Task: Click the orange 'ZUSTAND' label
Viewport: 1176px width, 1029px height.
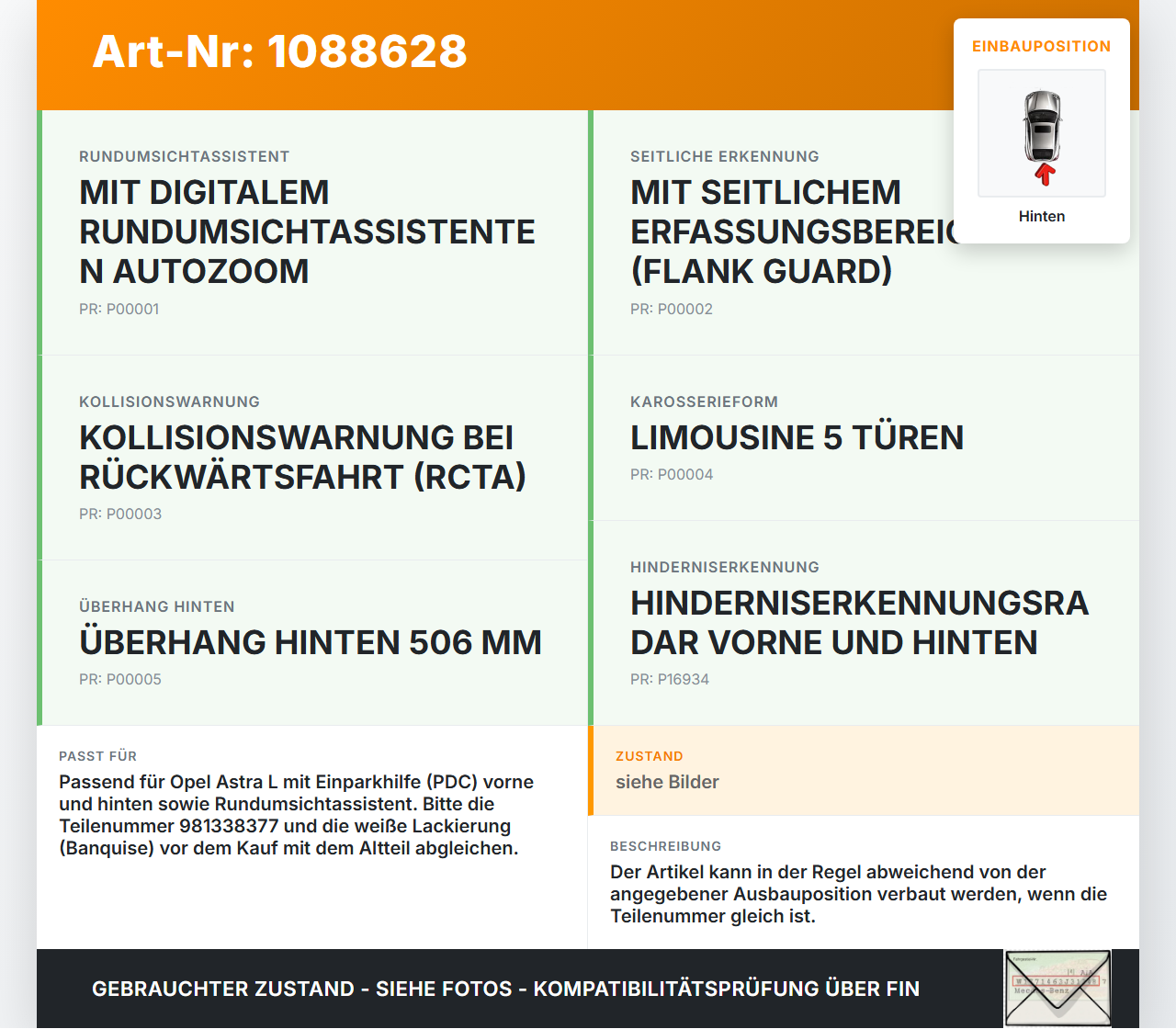Action: 650,756
